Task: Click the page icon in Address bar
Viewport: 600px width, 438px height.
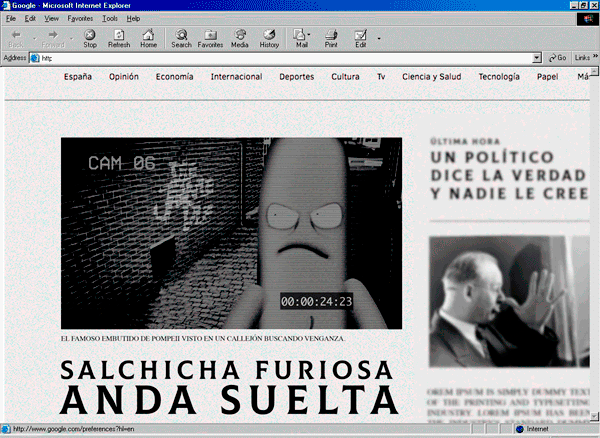Action: [35, 58]
